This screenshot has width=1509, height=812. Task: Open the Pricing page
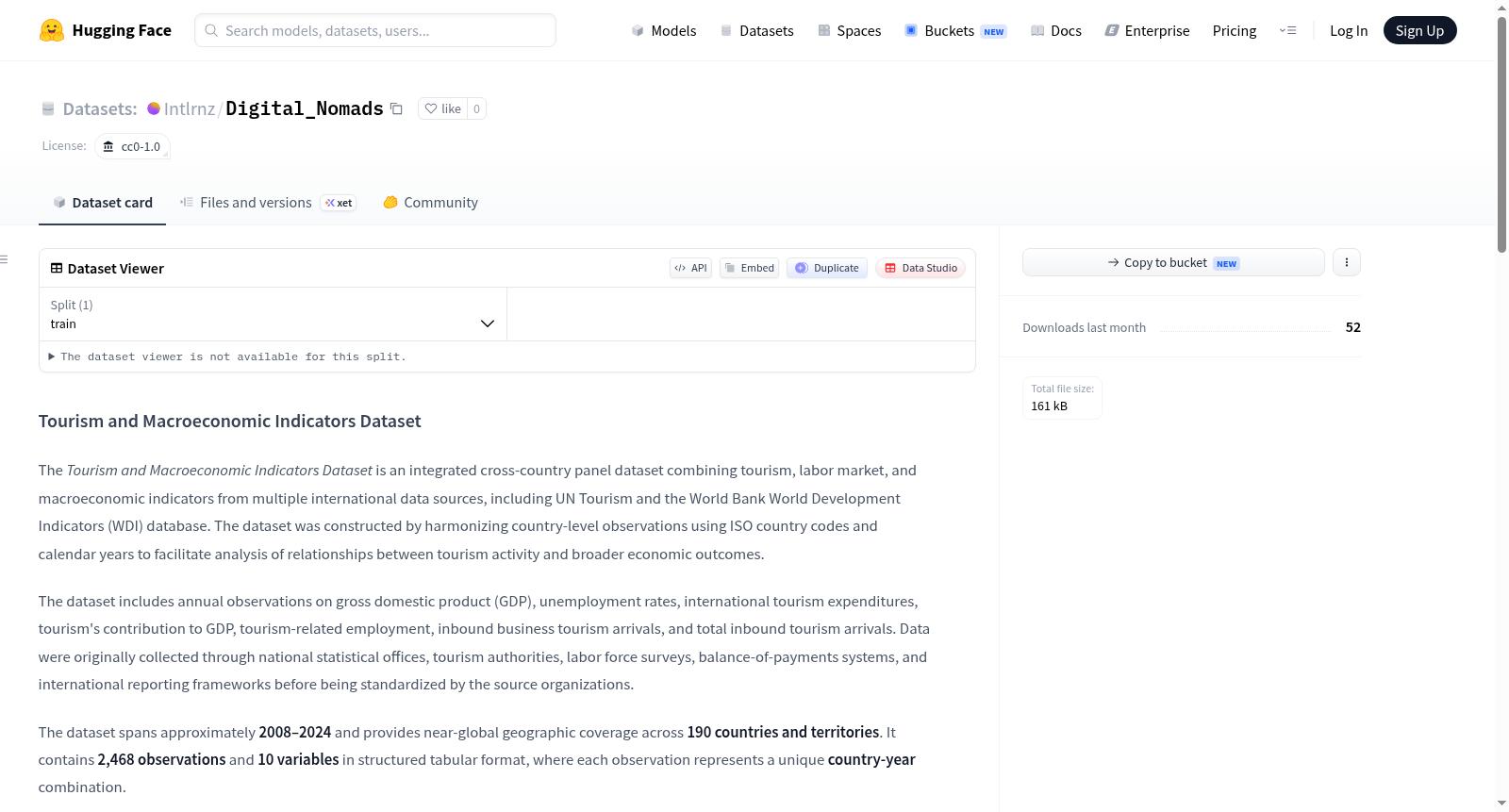(x=1235, y=30)
